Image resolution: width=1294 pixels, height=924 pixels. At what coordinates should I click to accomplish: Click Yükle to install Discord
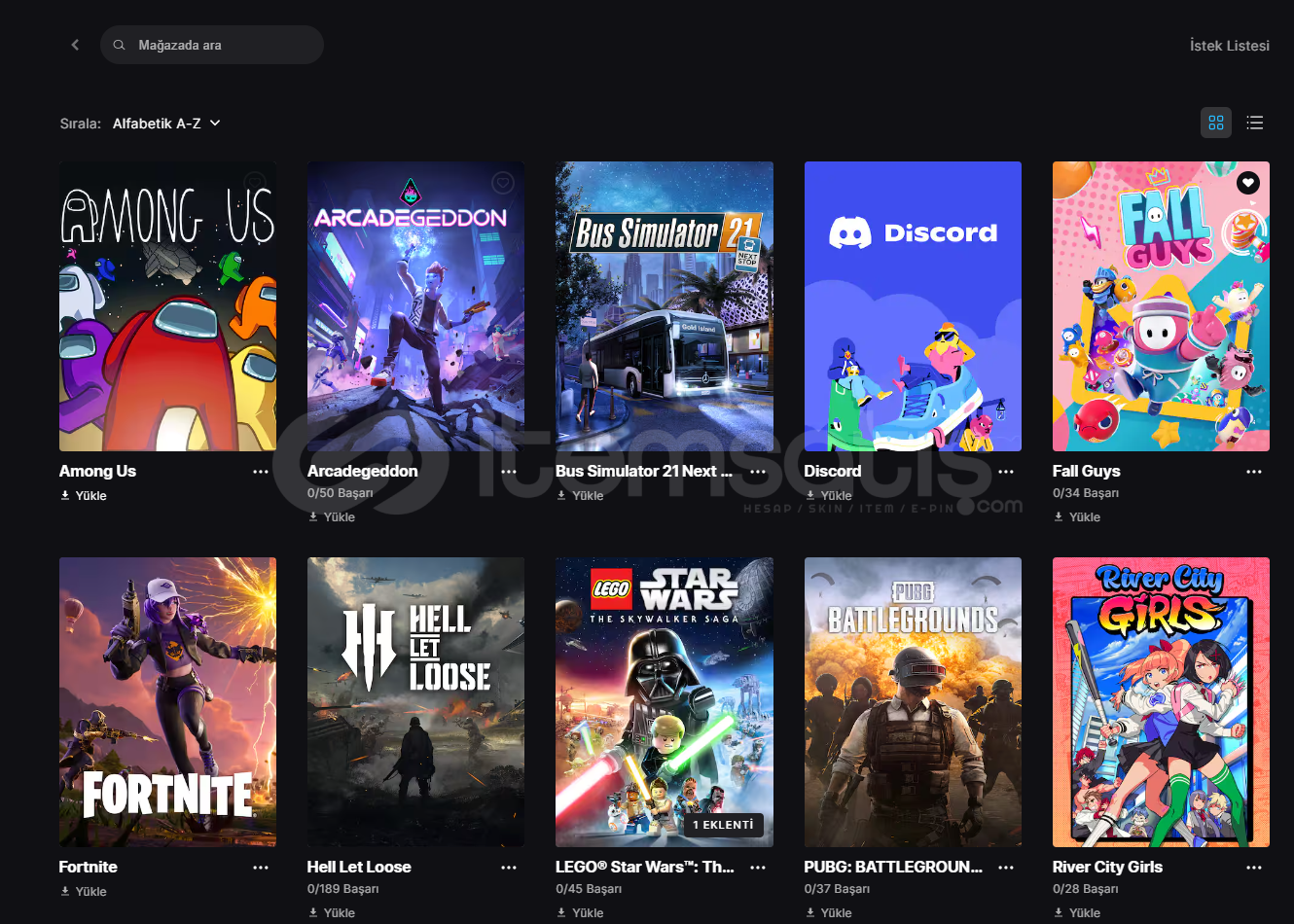[x=829, y=496]
